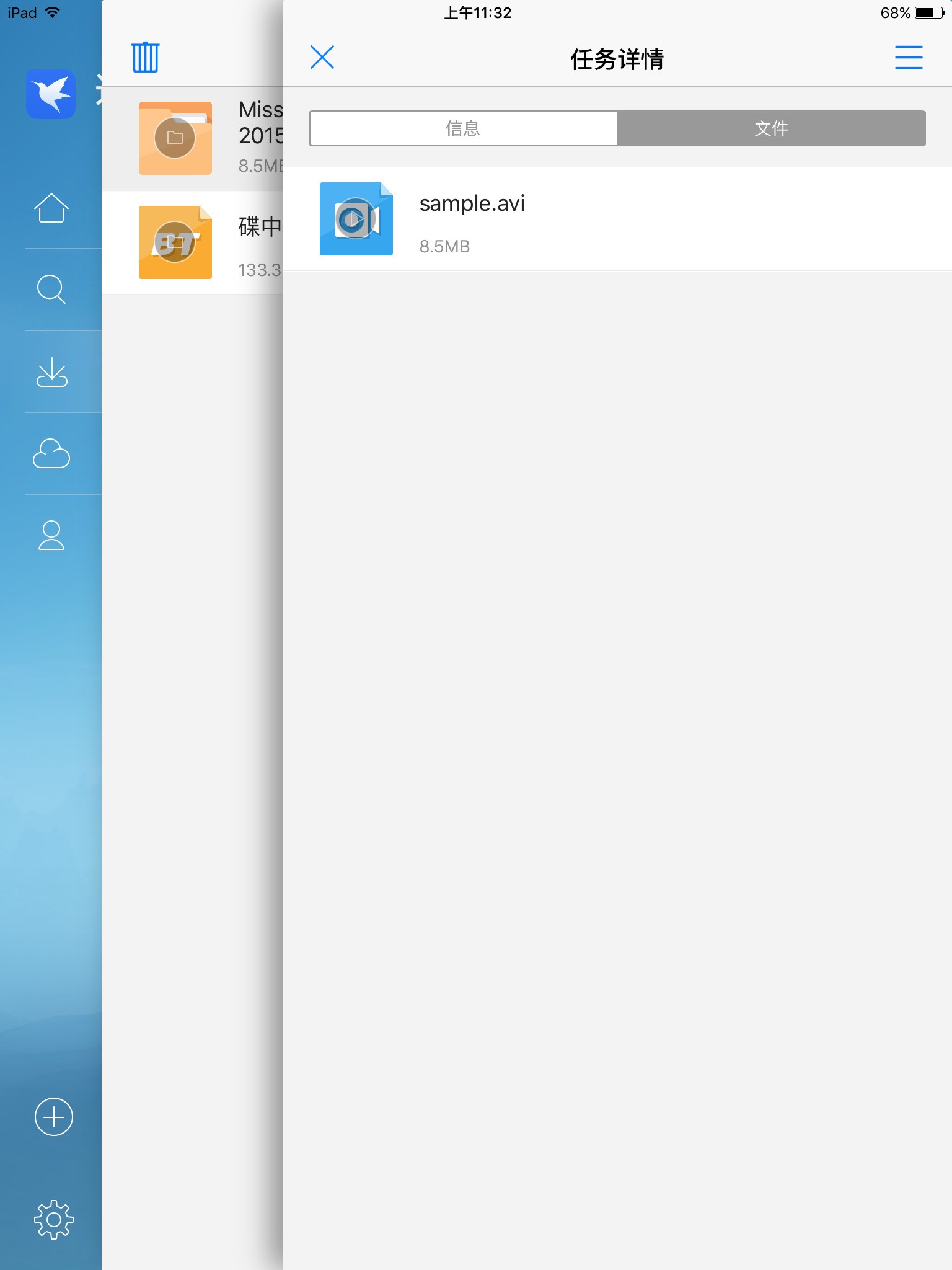Tap the trash can delete icon
The image size is (952, 1270).
click(145, 57)
